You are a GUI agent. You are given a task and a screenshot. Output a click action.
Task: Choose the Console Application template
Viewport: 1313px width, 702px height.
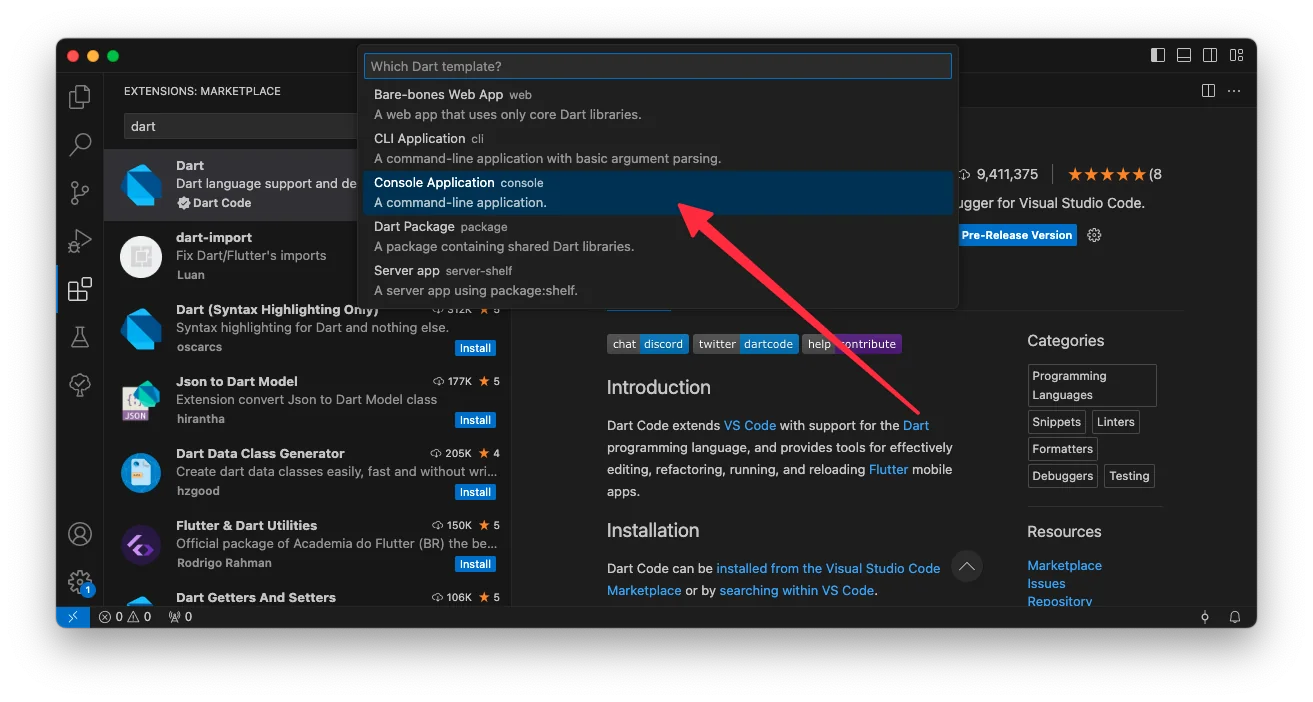[658, 192]
